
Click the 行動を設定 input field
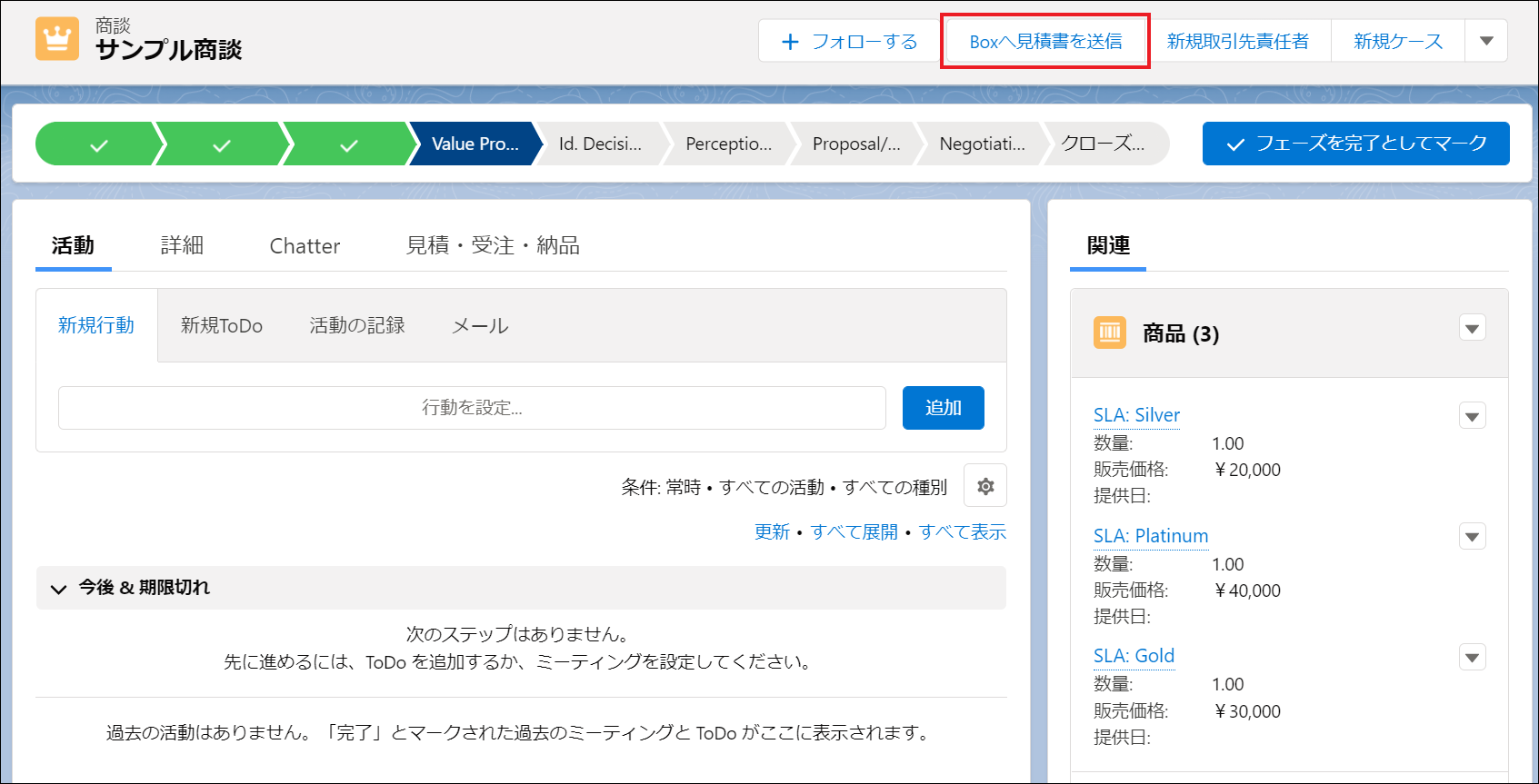(472, 408)
